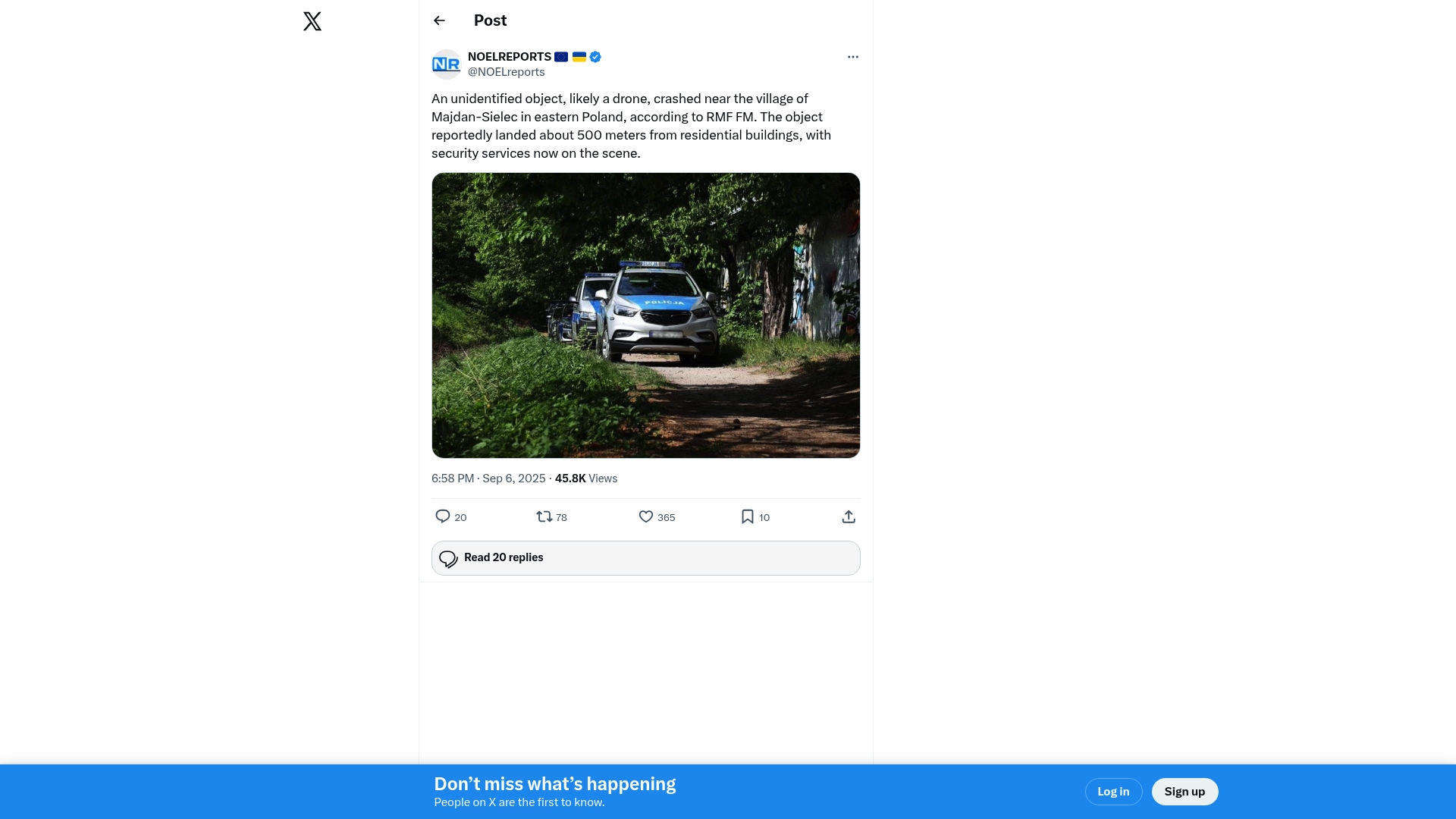
Task: Click the 365 likes count
Action: click(x=666, y=517)
